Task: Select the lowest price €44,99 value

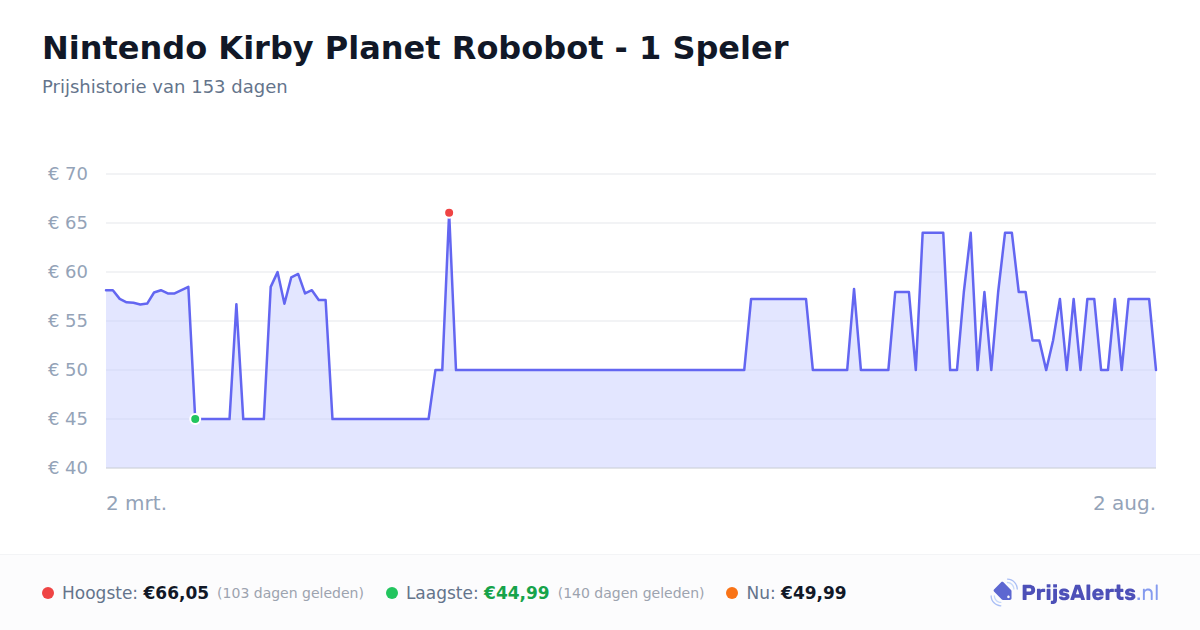Action: click(517, 593)
